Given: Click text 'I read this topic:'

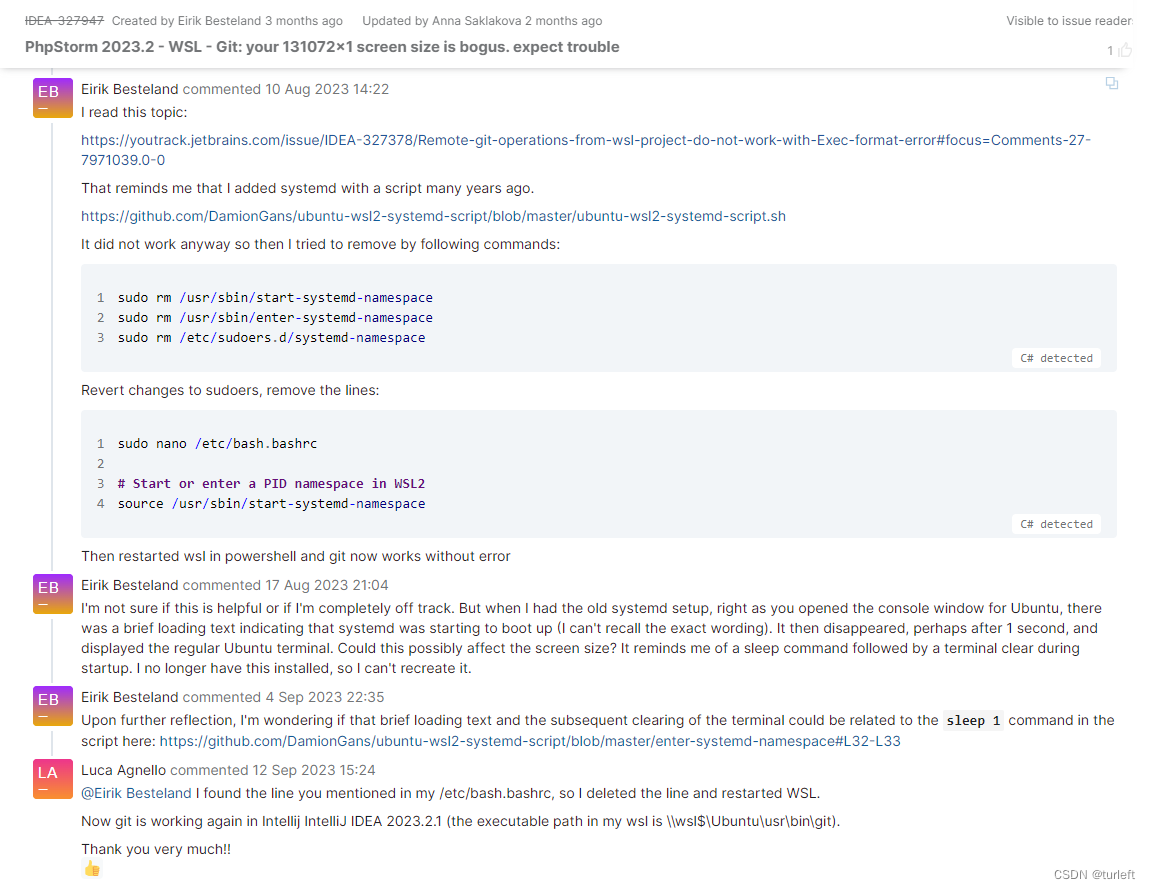Looking at the screenshot, I should [134, 112].
